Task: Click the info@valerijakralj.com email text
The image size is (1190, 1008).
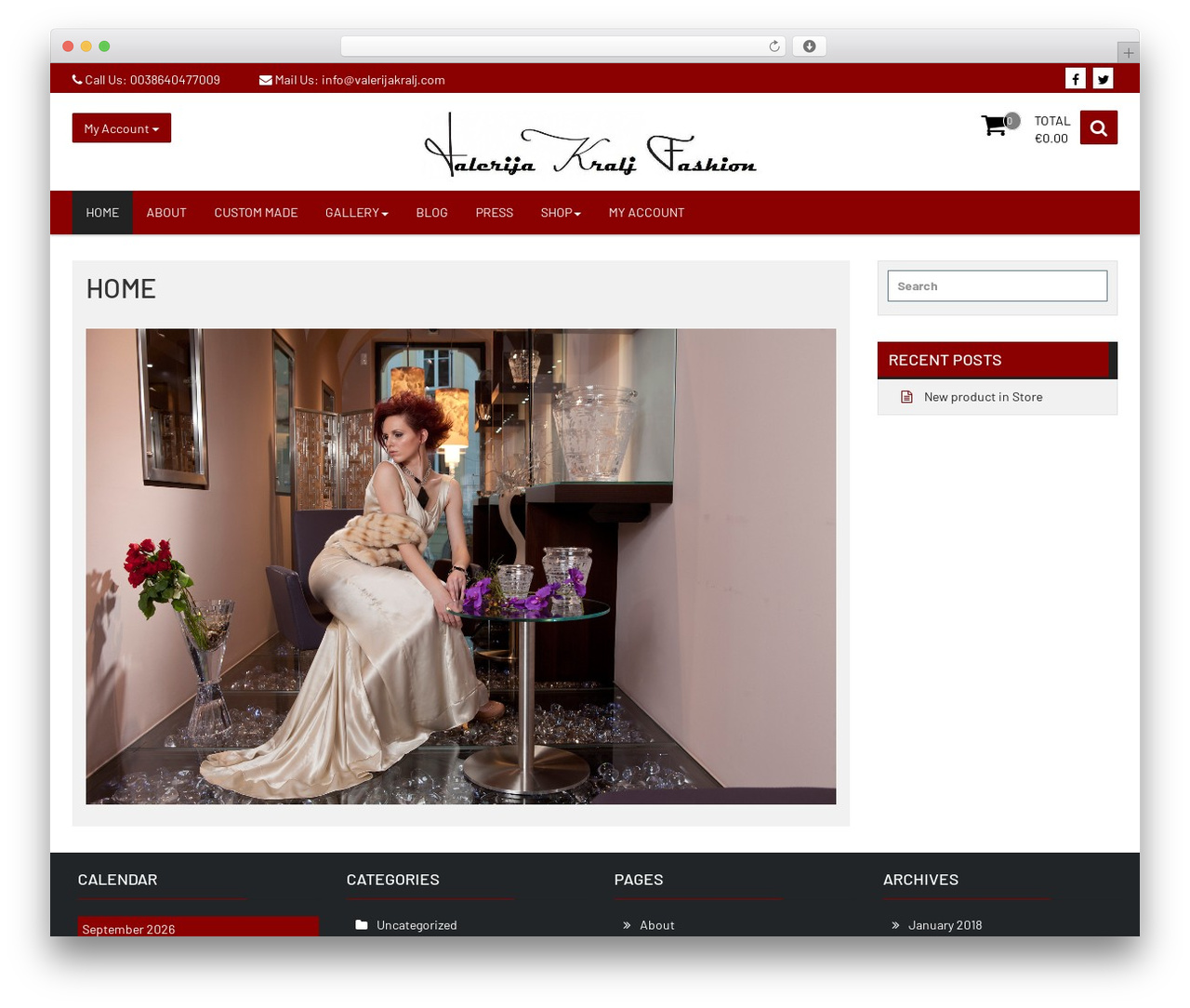Action: coord(383,80)
